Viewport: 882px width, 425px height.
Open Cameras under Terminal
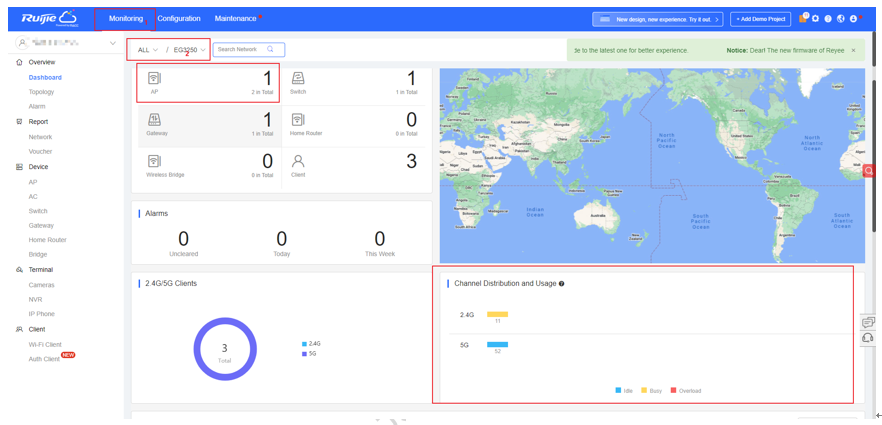pyautogui.click(x=42, y=285)
